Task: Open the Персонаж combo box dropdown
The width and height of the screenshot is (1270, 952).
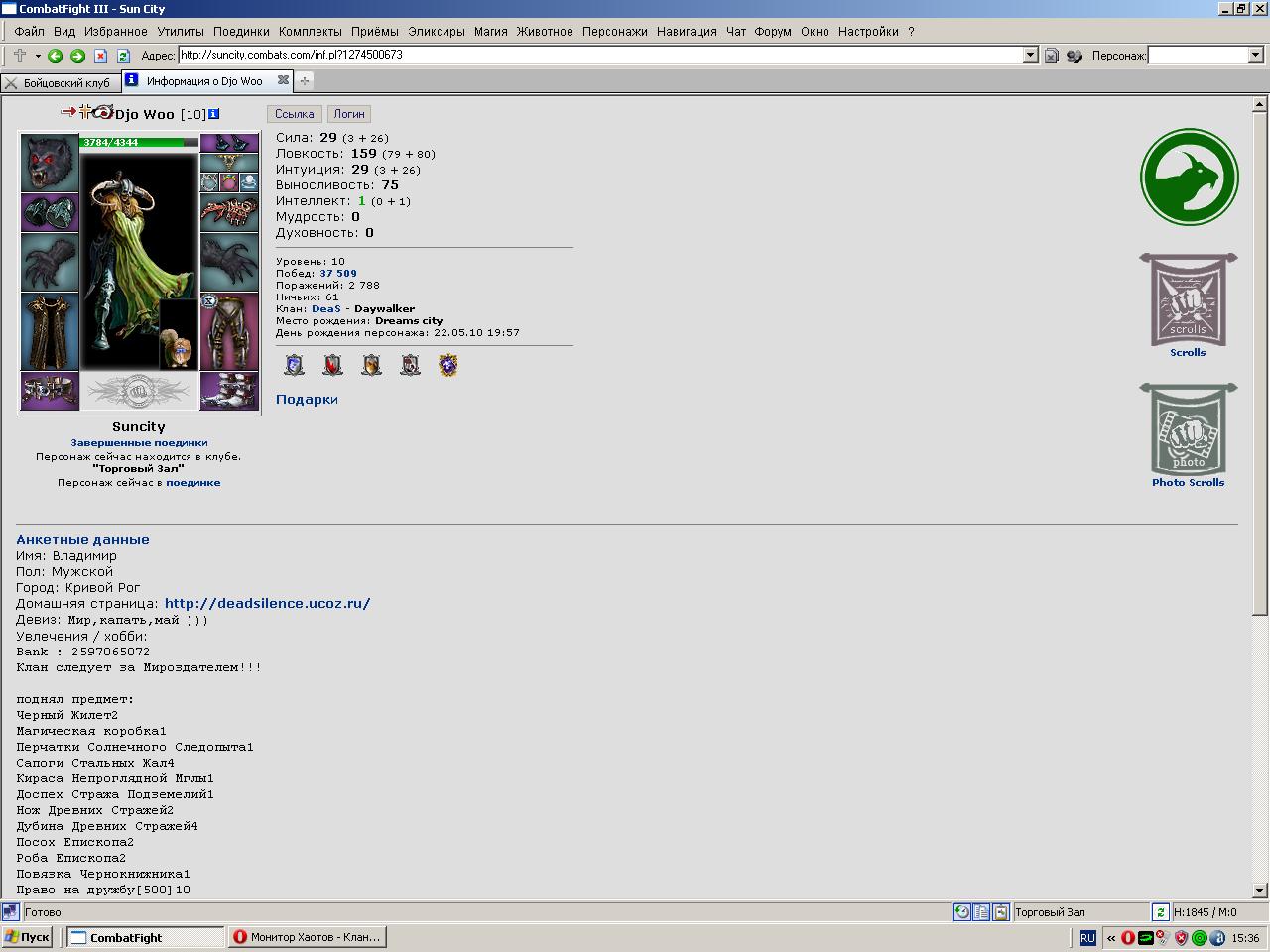Action: point(1255,56)
